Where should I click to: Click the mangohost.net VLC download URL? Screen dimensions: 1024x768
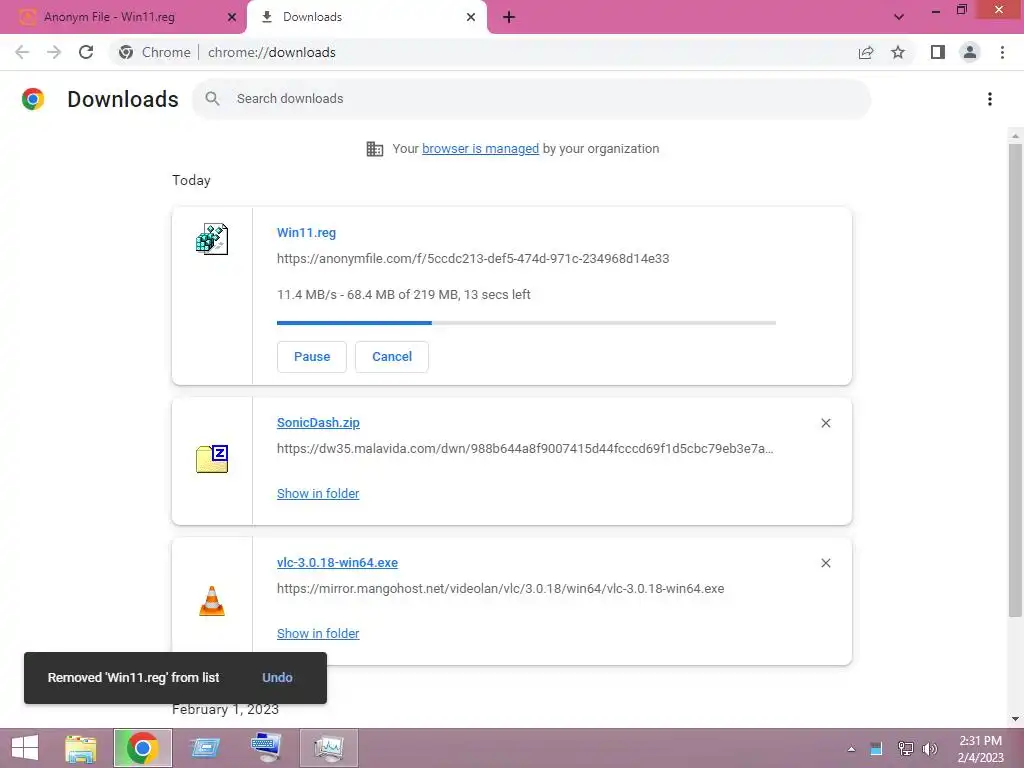pos(500,588)
